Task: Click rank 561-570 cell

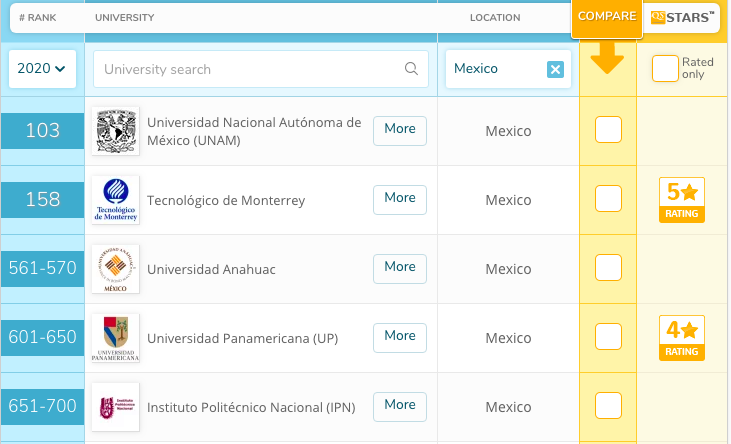Action: 42,269
